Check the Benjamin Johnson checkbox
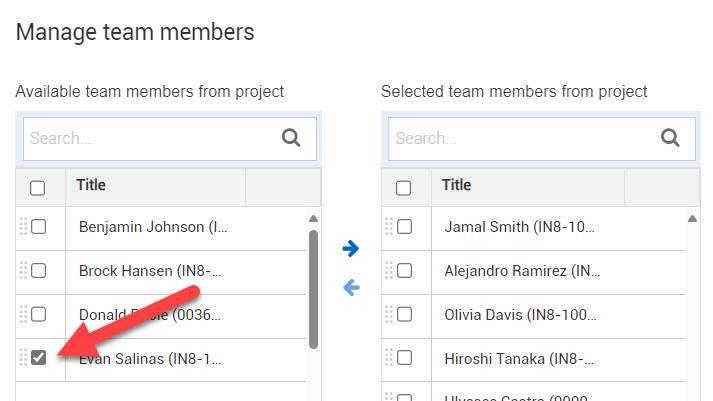The image size is (713, 401). [x=39, y=227]
